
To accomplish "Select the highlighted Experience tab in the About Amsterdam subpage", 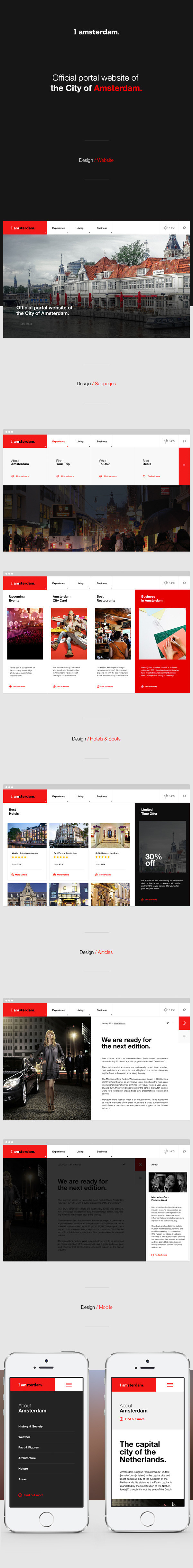I will (x=58, y=441).
